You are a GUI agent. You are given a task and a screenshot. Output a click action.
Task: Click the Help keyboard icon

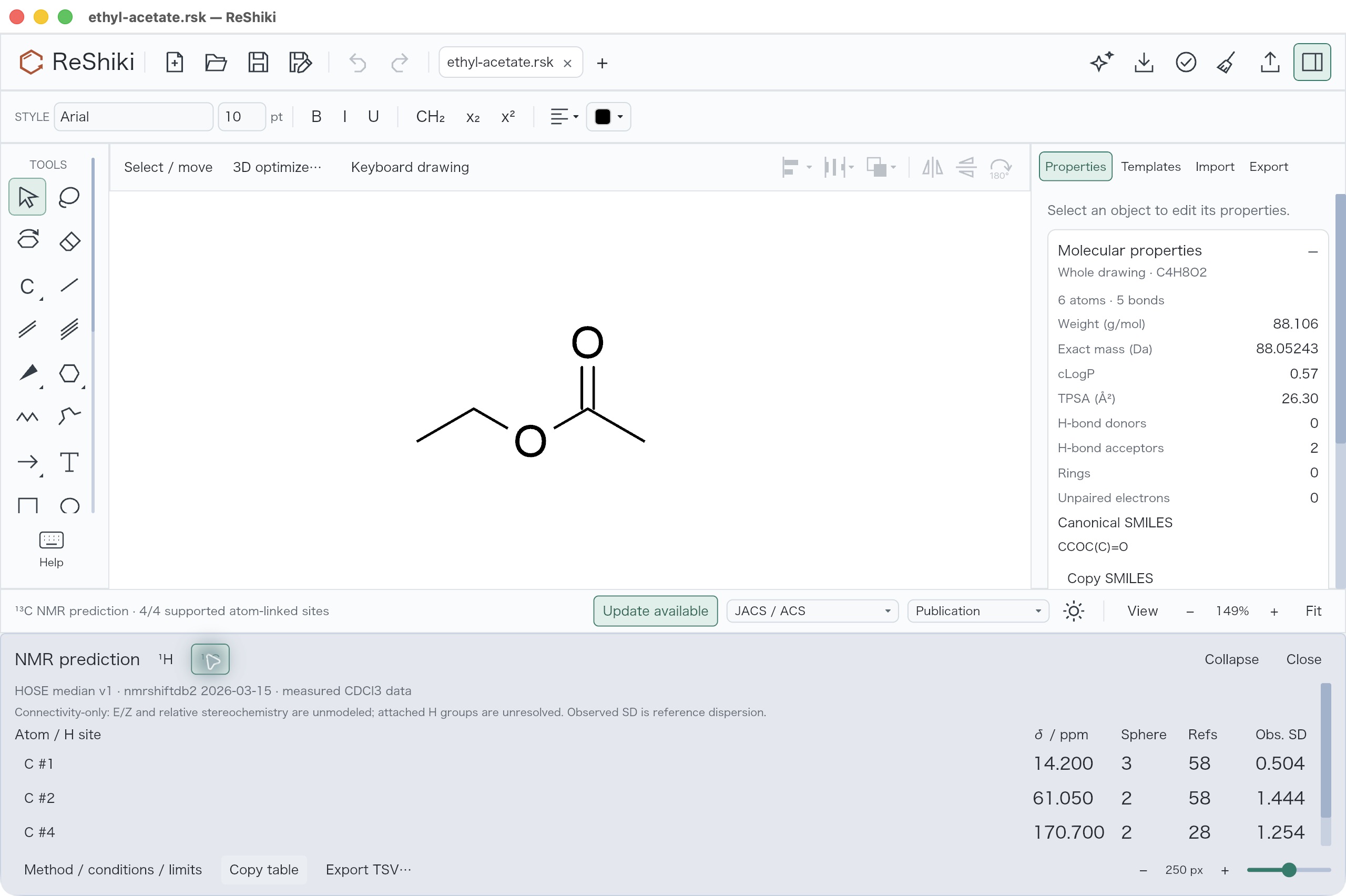click(x=51, y=548)
